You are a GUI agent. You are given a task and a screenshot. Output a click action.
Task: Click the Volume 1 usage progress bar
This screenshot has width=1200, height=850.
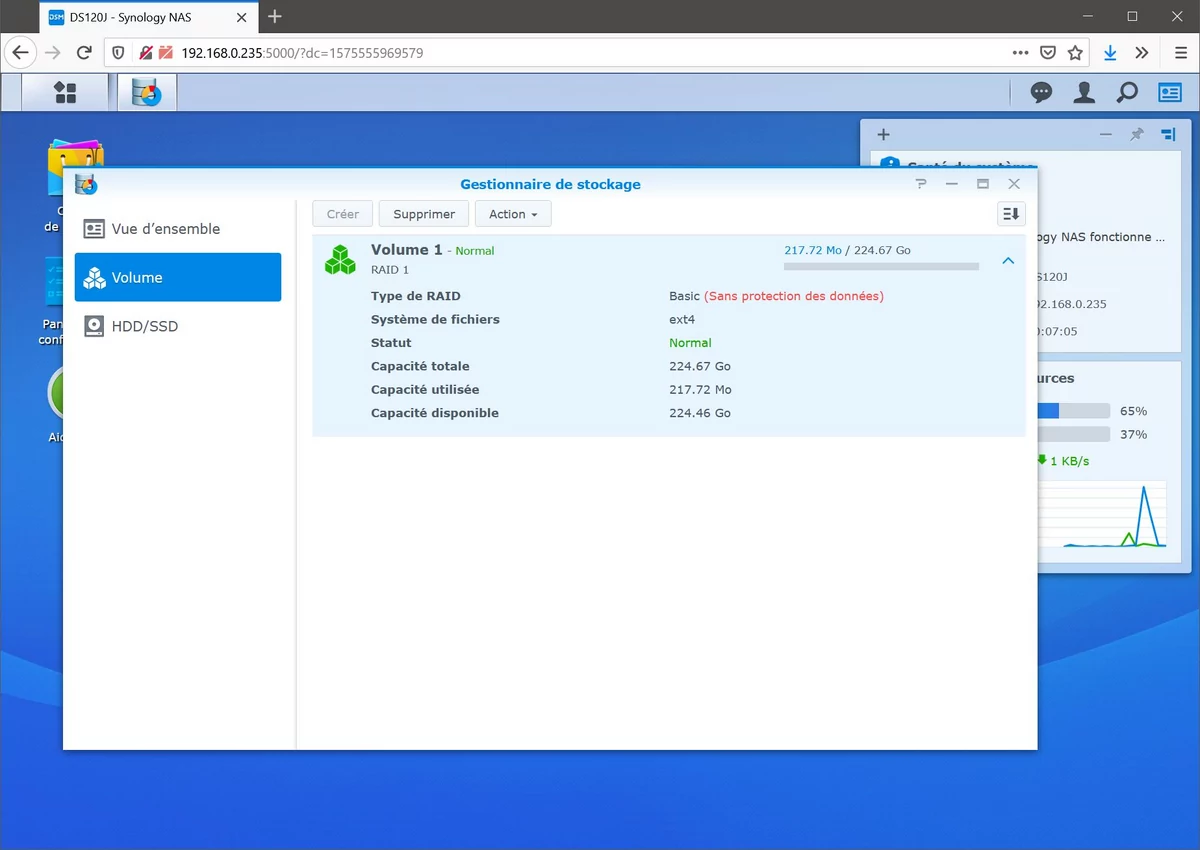881,267
